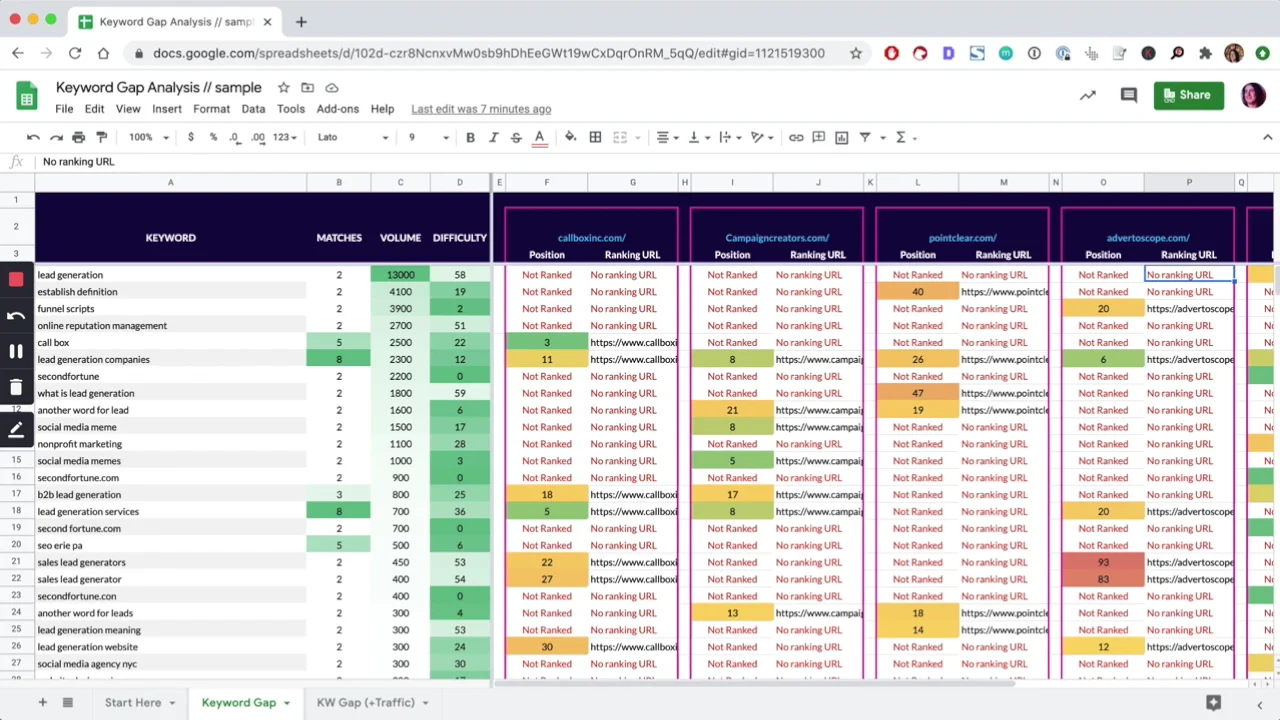1280x720 pixels.
Task: Decrease decimal places
Action: pos(234,137)
